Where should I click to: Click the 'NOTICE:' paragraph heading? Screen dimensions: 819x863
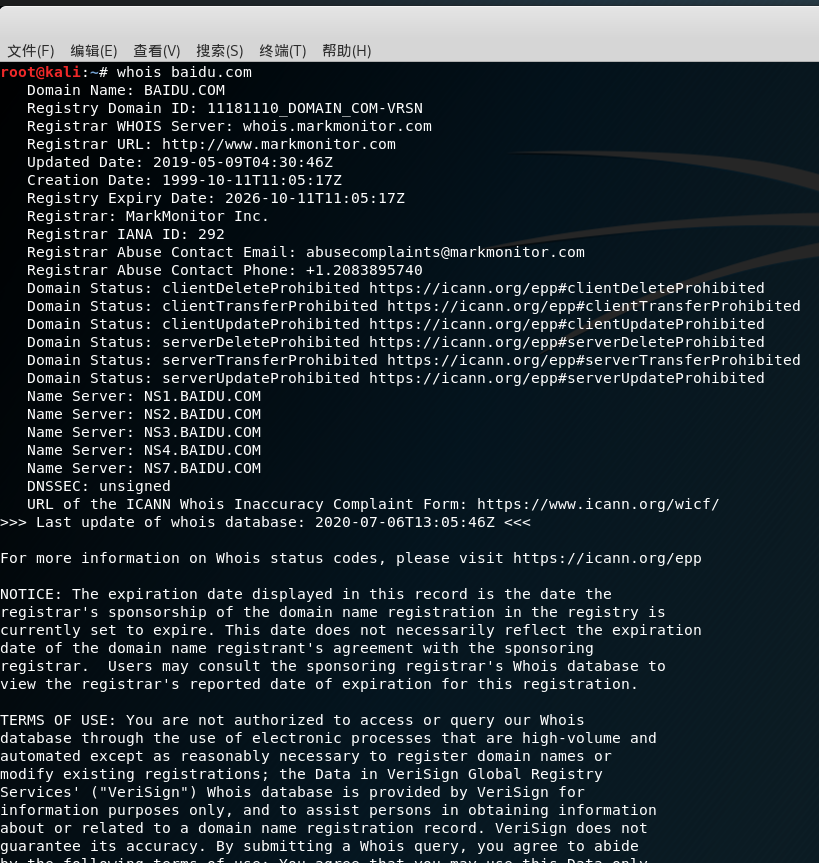31,594
